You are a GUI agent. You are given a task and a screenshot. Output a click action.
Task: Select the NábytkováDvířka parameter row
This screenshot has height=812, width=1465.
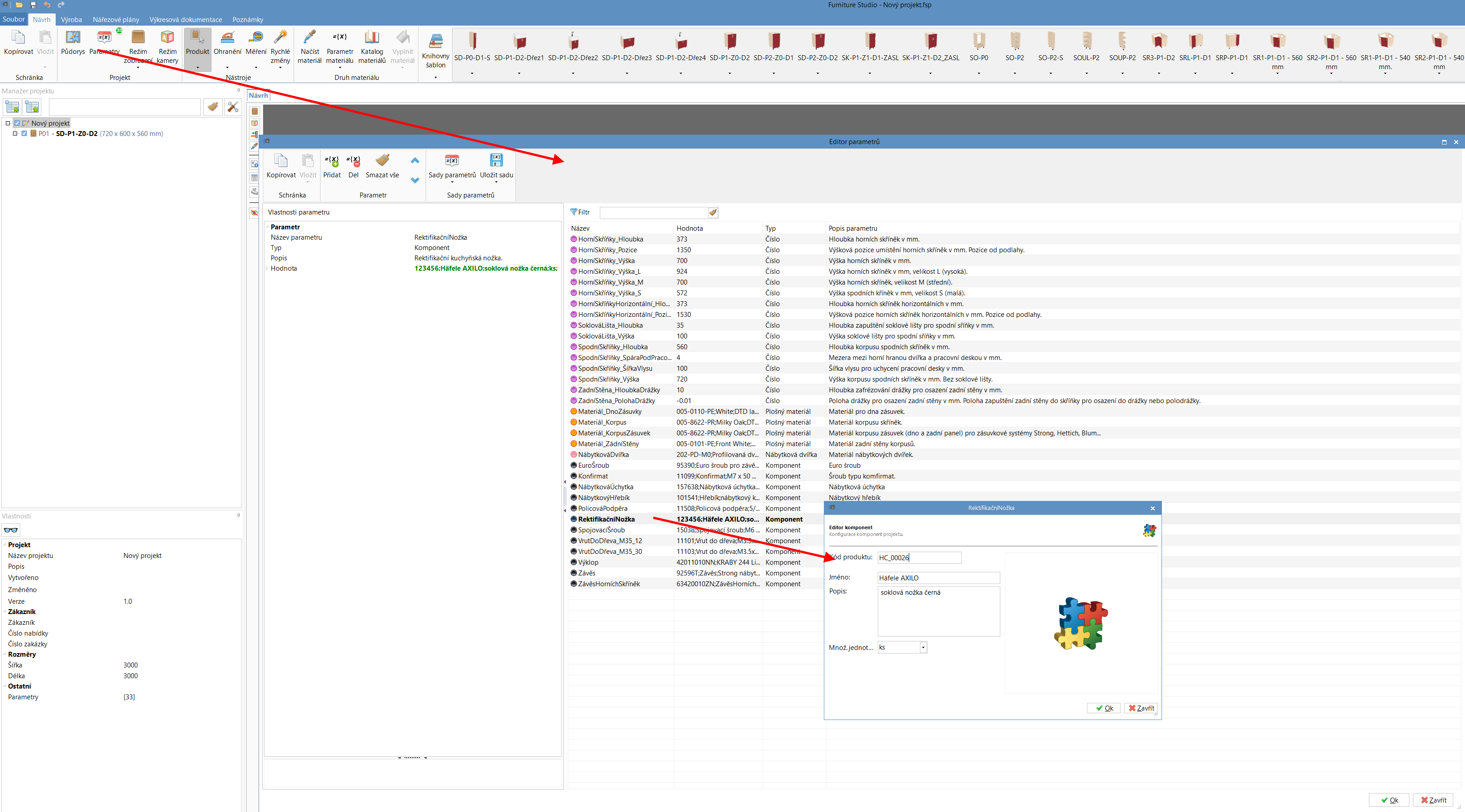click(x=1015, y=455)
